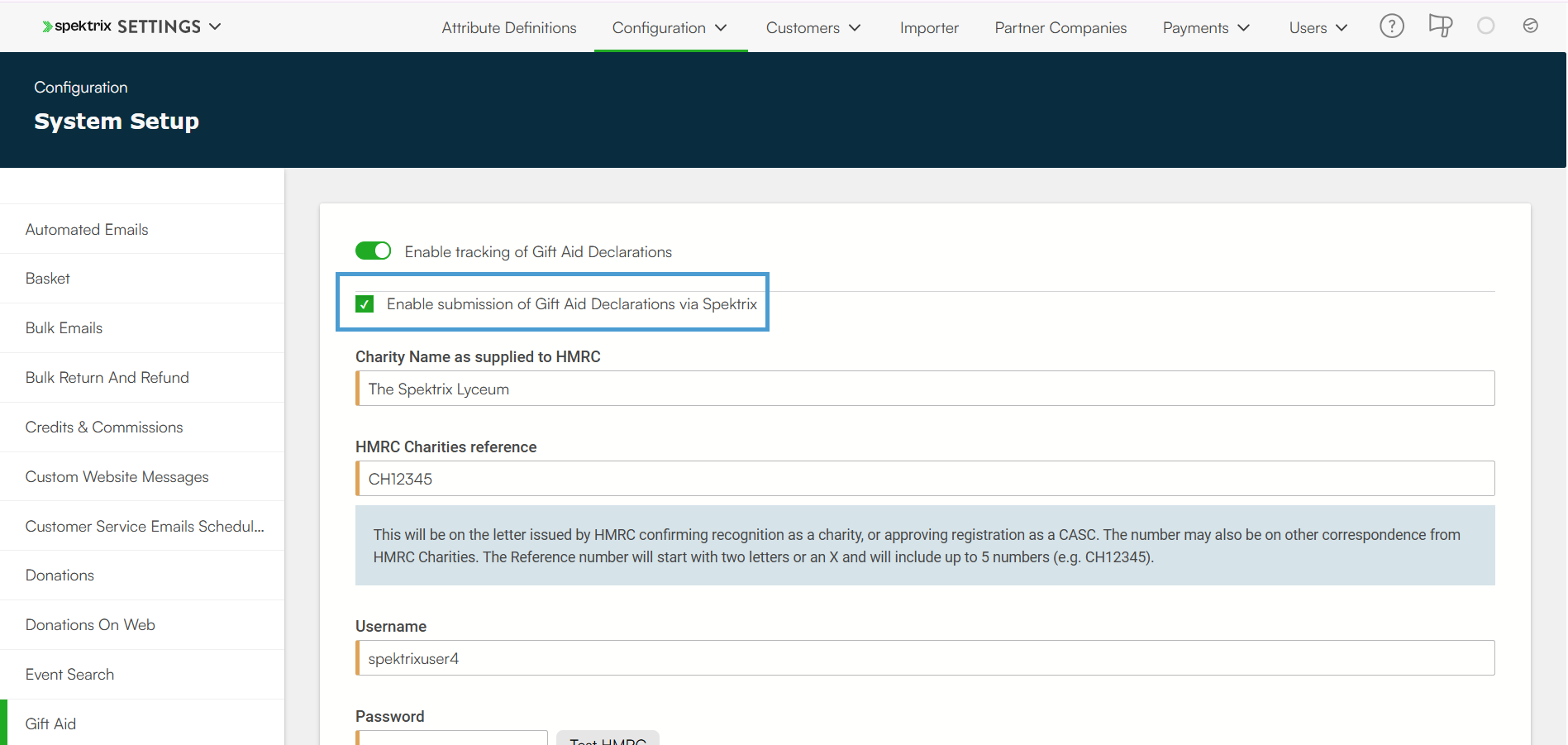Open Bulk Emails settings
The width and height of the screenshot is (1568, 745).
142,328
